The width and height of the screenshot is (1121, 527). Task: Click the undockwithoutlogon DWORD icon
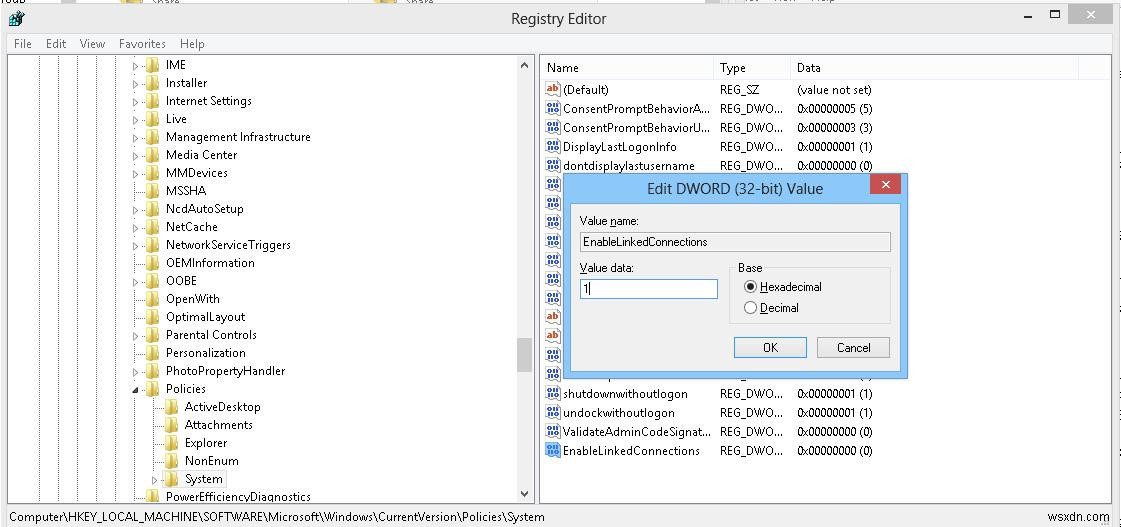553,413
